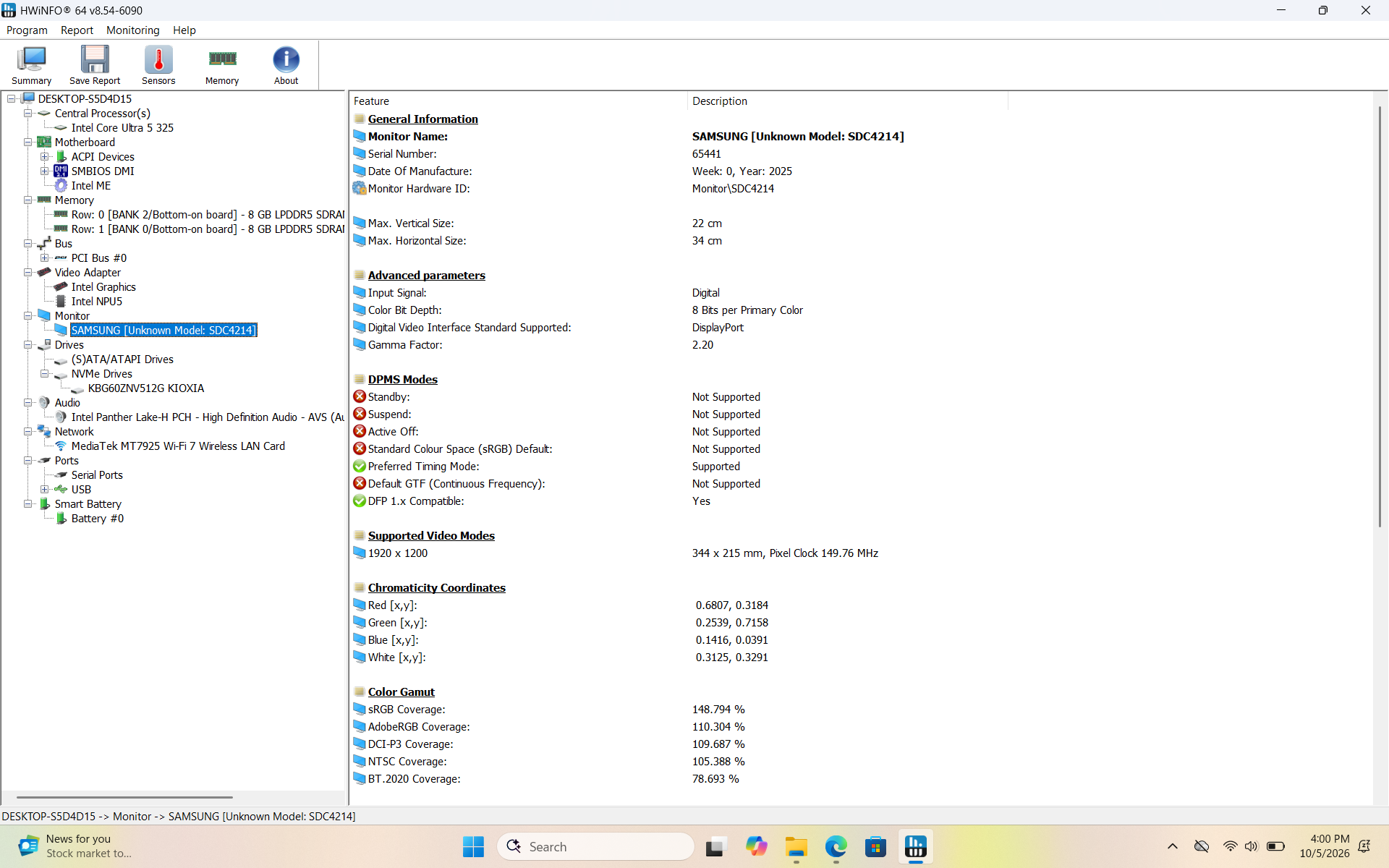Show hidden system tray icons chevron
The image size is (1389, 868).
point(1172,846)
